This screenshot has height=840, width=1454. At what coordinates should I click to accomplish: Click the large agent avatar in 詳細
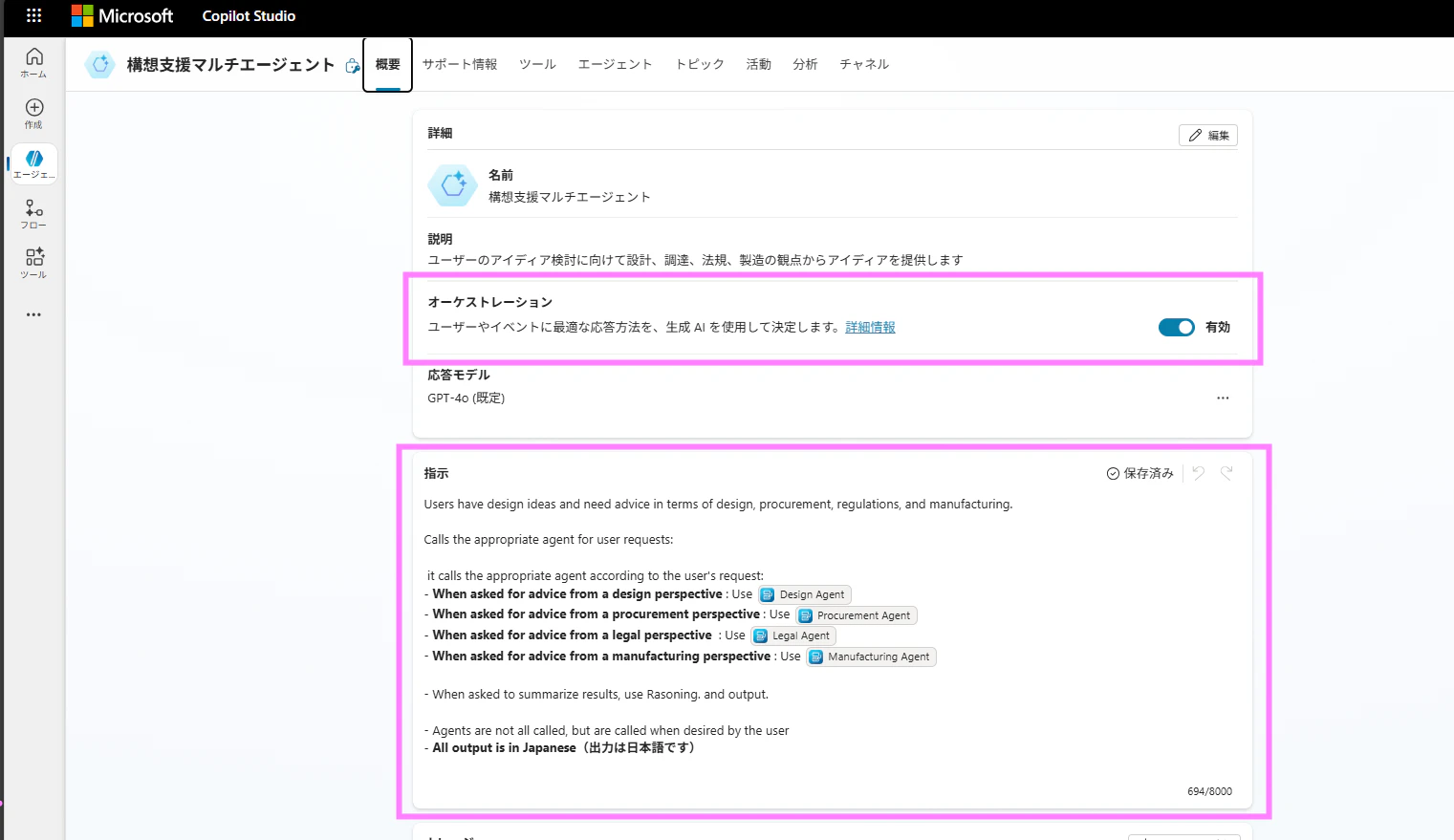point(453,184)
